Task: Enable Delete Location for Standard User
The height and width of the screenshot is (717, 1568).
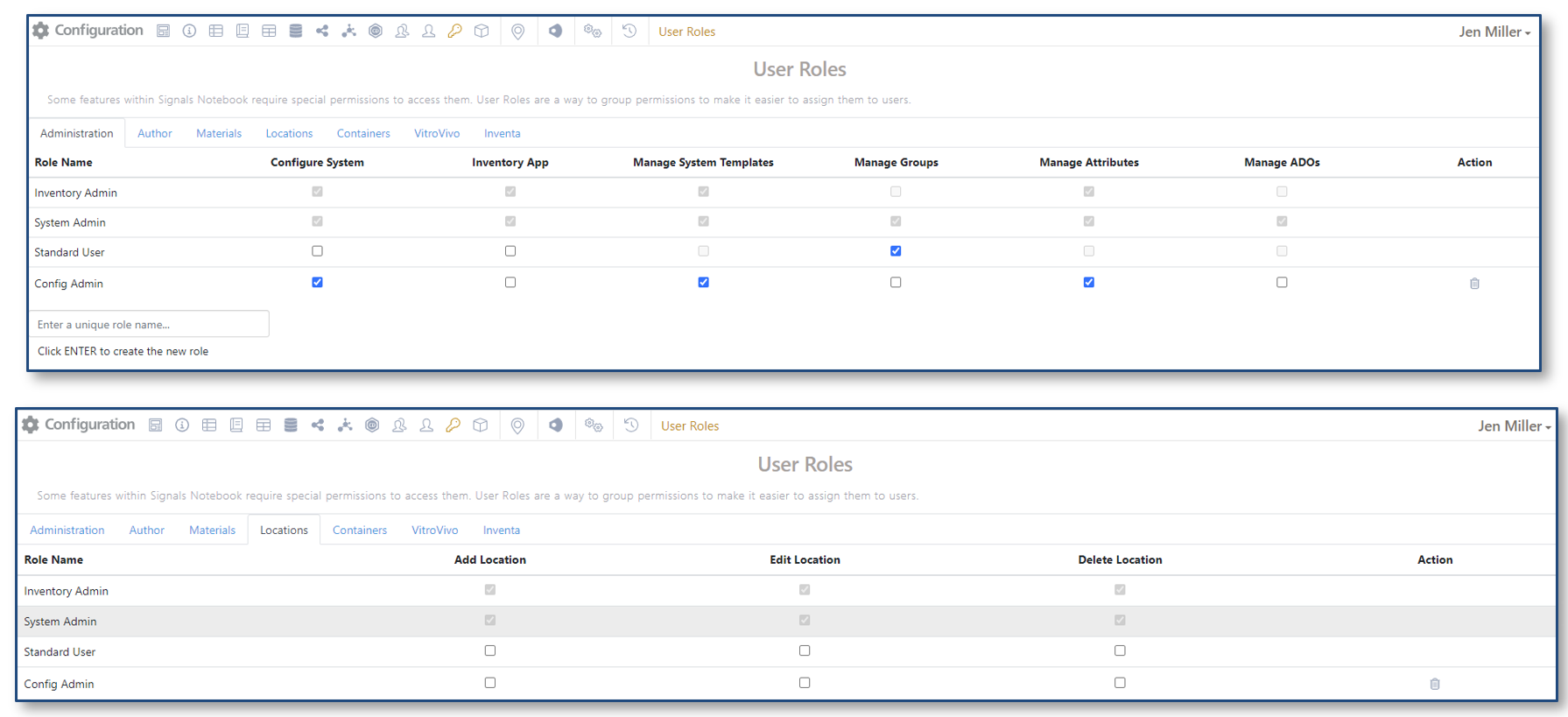Action: [1120, 651]
